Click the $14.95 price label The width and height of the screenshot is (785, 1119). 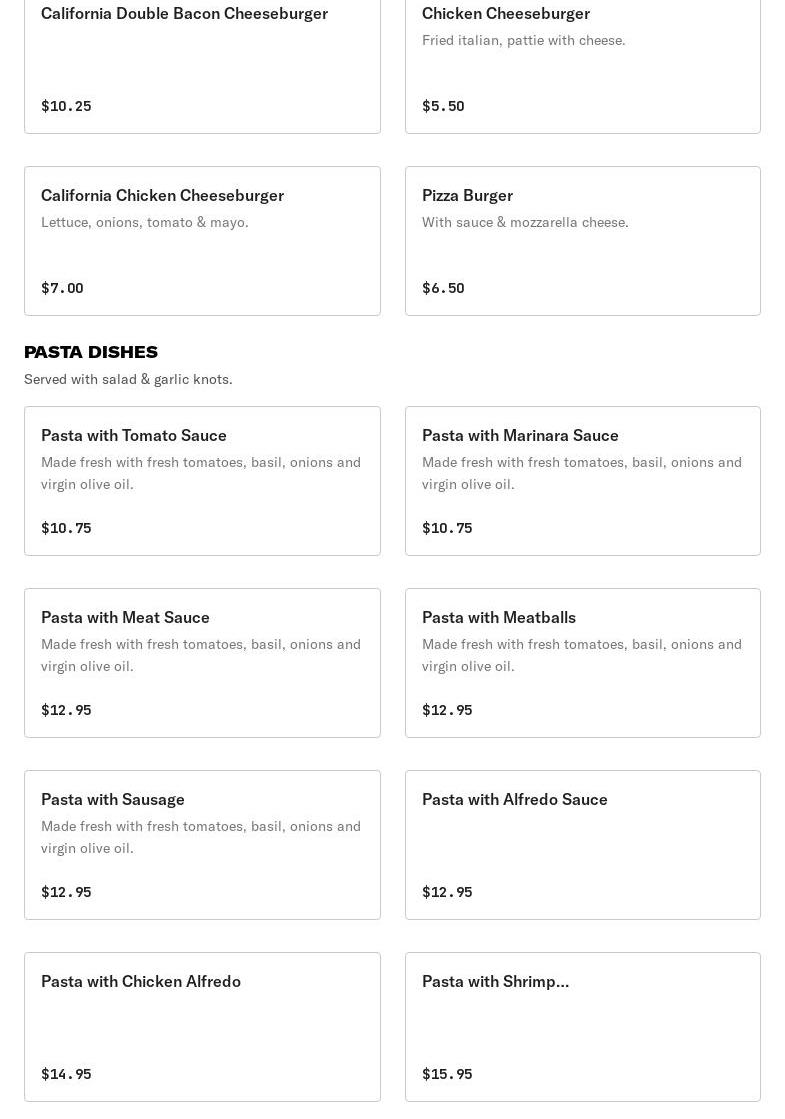[x=66, y=1074]
